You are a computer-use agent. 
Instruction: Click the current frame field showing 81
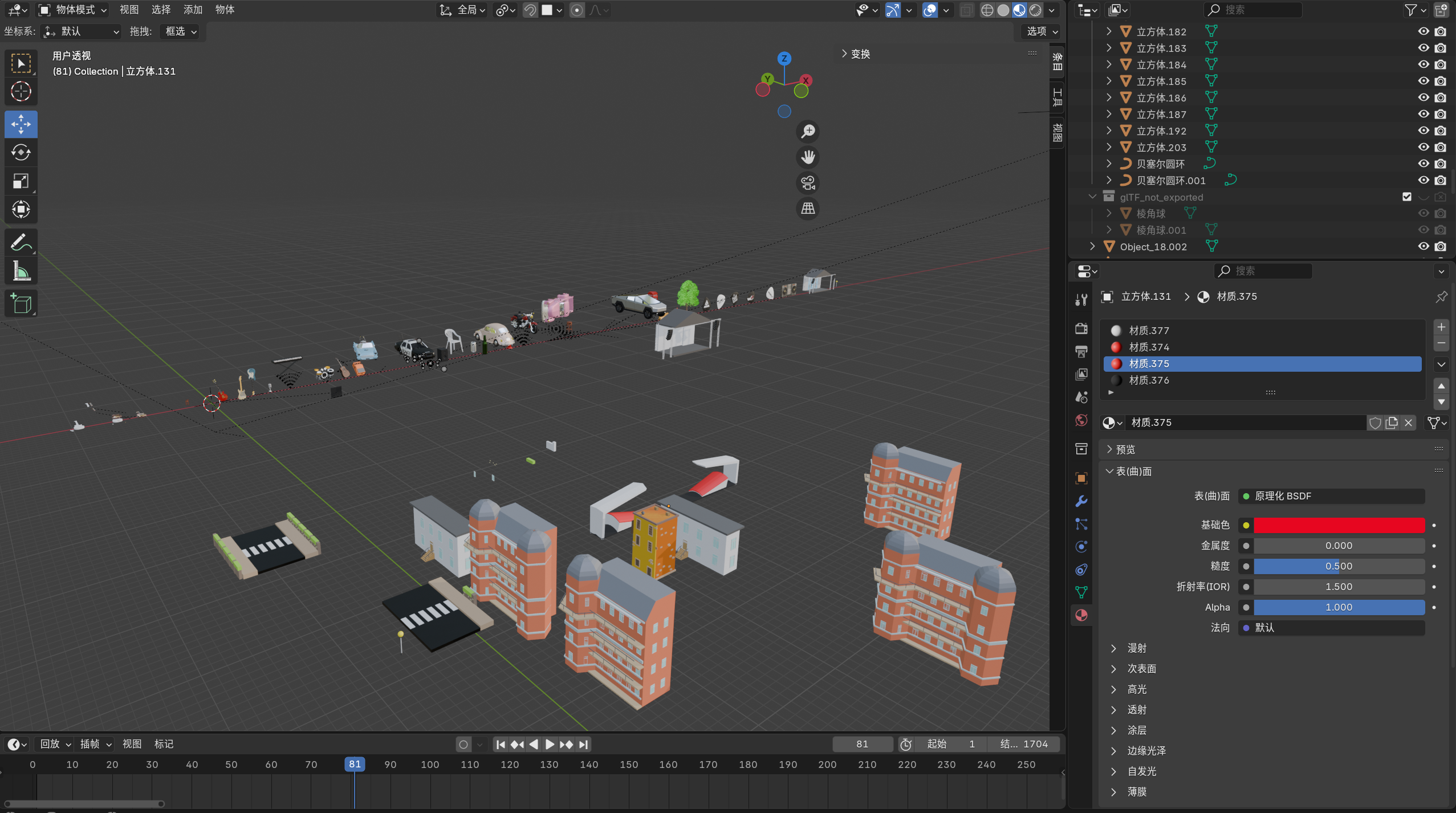(862, 744)
